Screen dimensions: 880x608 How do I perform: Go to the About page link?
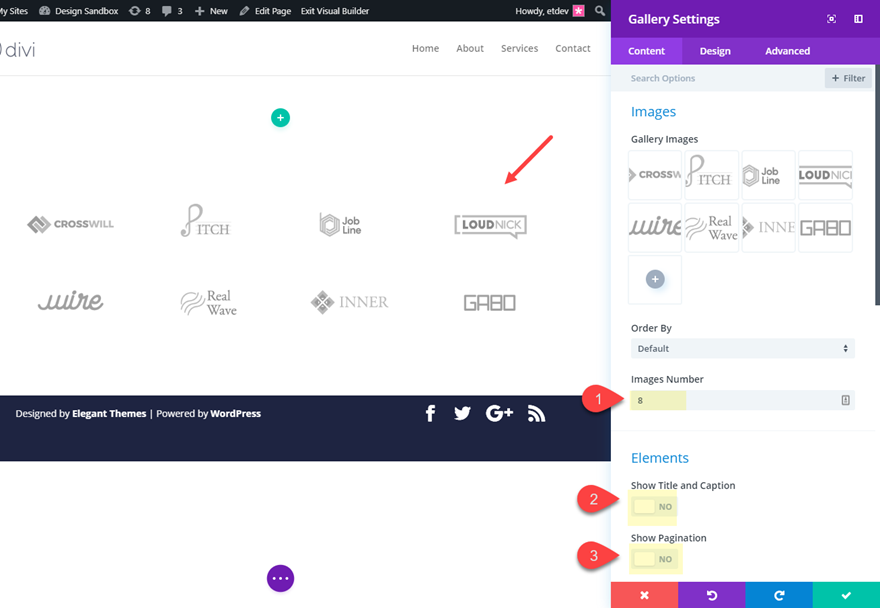(470, 48)
